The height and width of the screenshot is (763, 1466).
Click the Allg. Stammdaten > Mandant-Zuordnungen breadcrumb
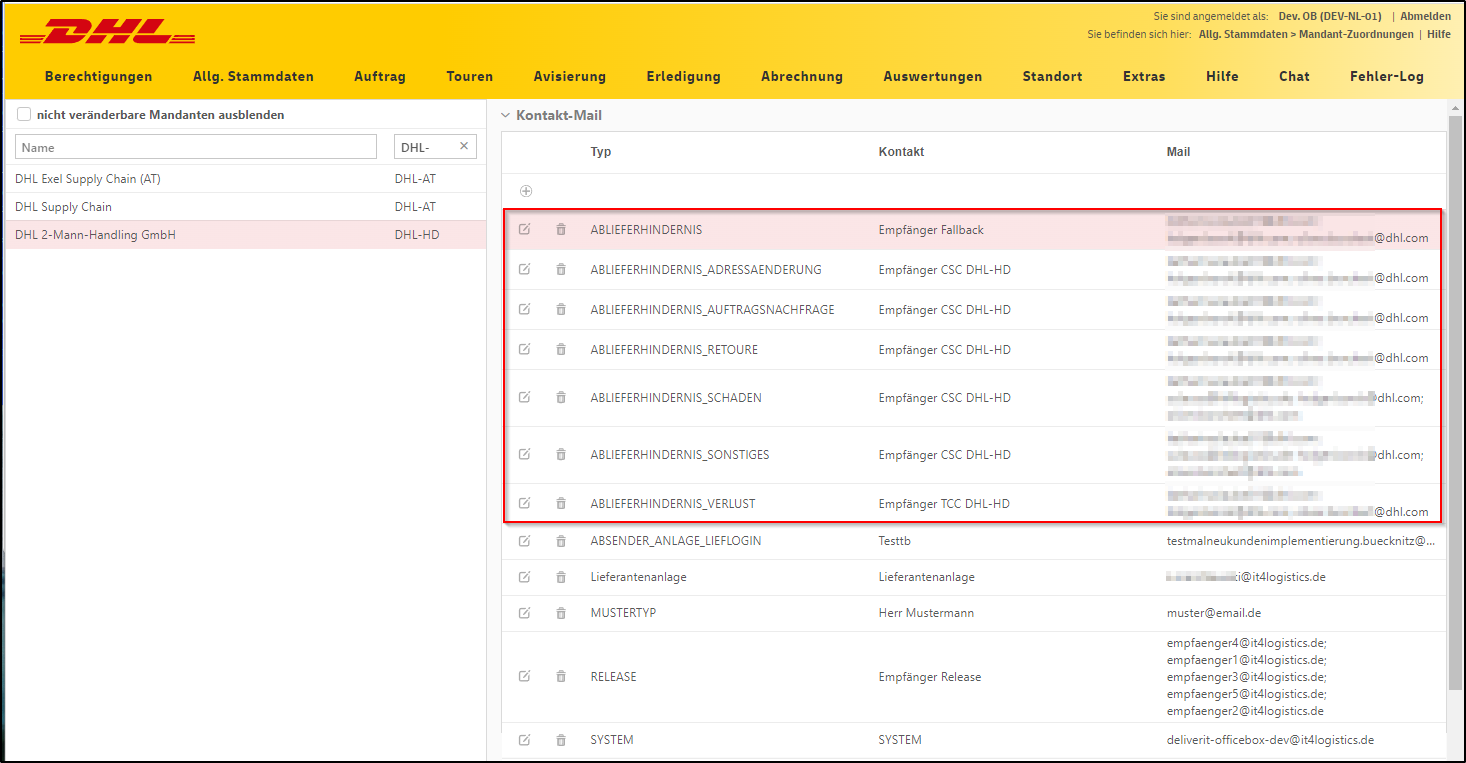click(1306, 34)
